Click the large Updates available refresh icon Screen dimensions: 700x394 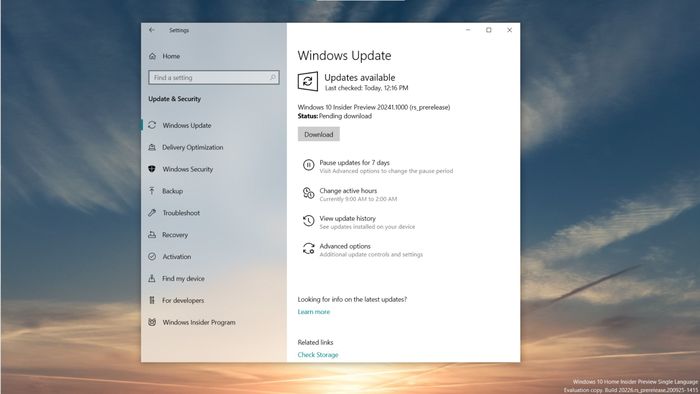pyautogui.click(x=308, y=82)
